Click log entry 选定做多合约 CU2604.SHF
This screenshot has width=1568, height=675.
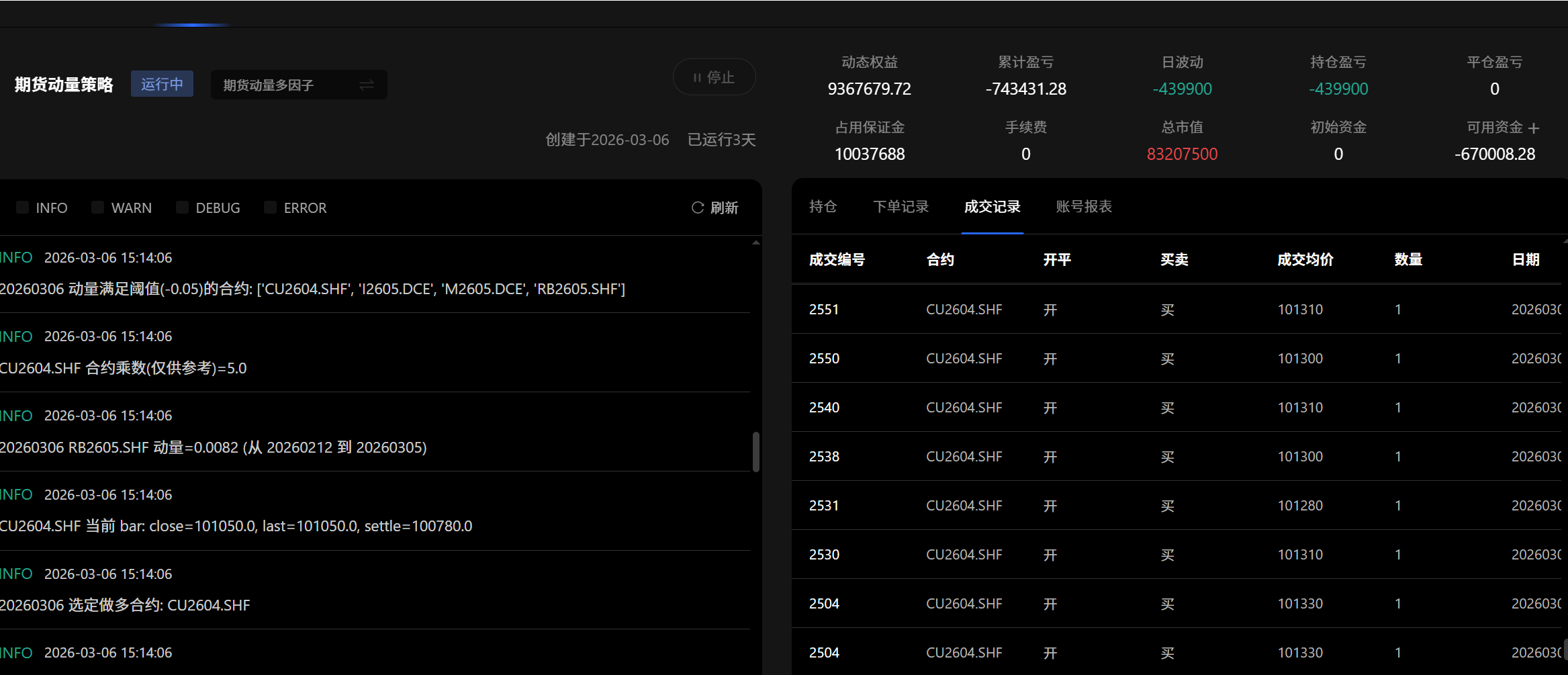pos(375,590)
